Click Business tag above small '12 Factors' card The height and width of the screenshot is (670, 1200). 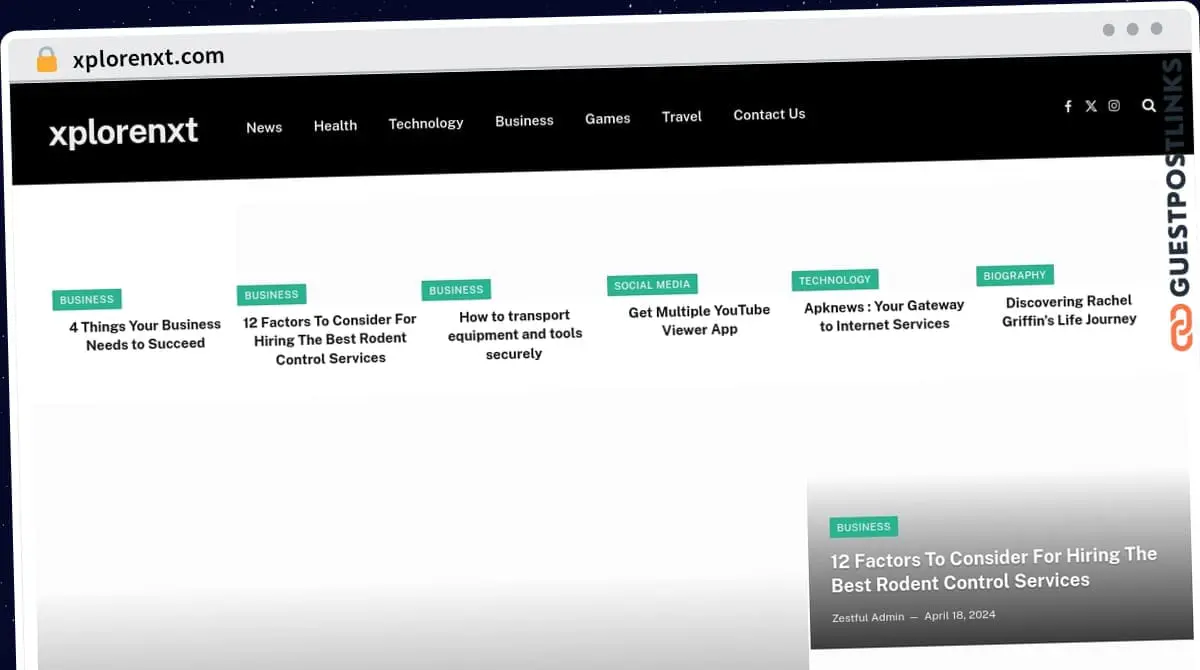[271, 295]
